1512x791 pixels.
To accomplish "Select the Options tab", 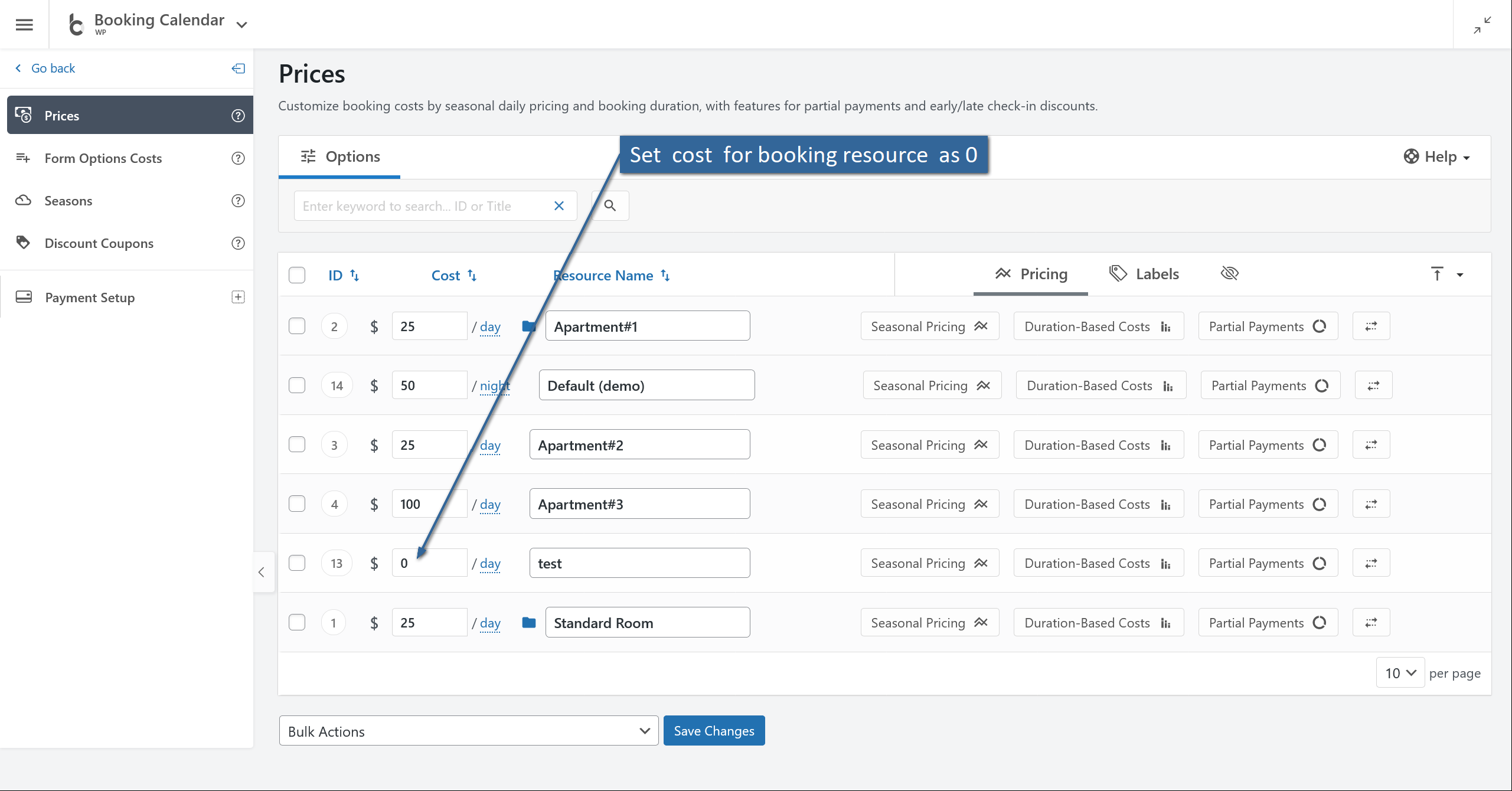I will coord(339,157).
